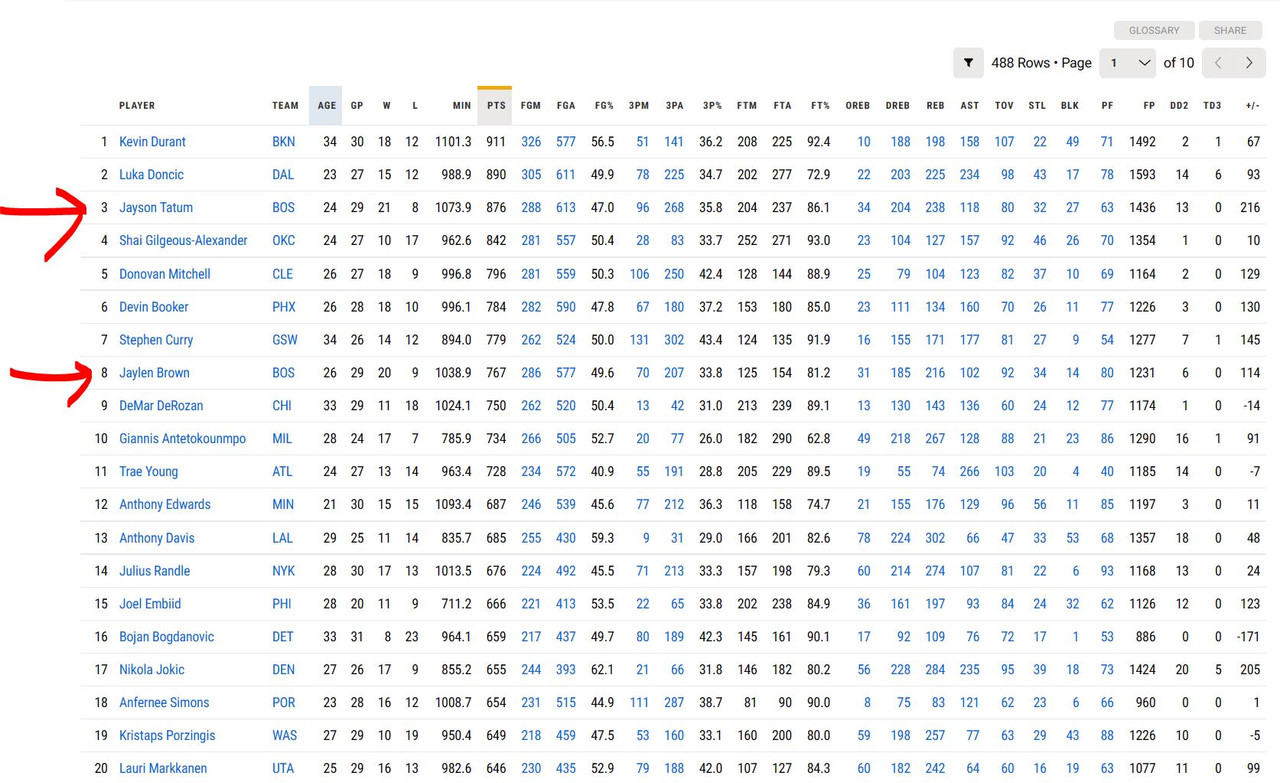Click Giannis Antetokounmpo's FTA value 290

click(782, 439)
